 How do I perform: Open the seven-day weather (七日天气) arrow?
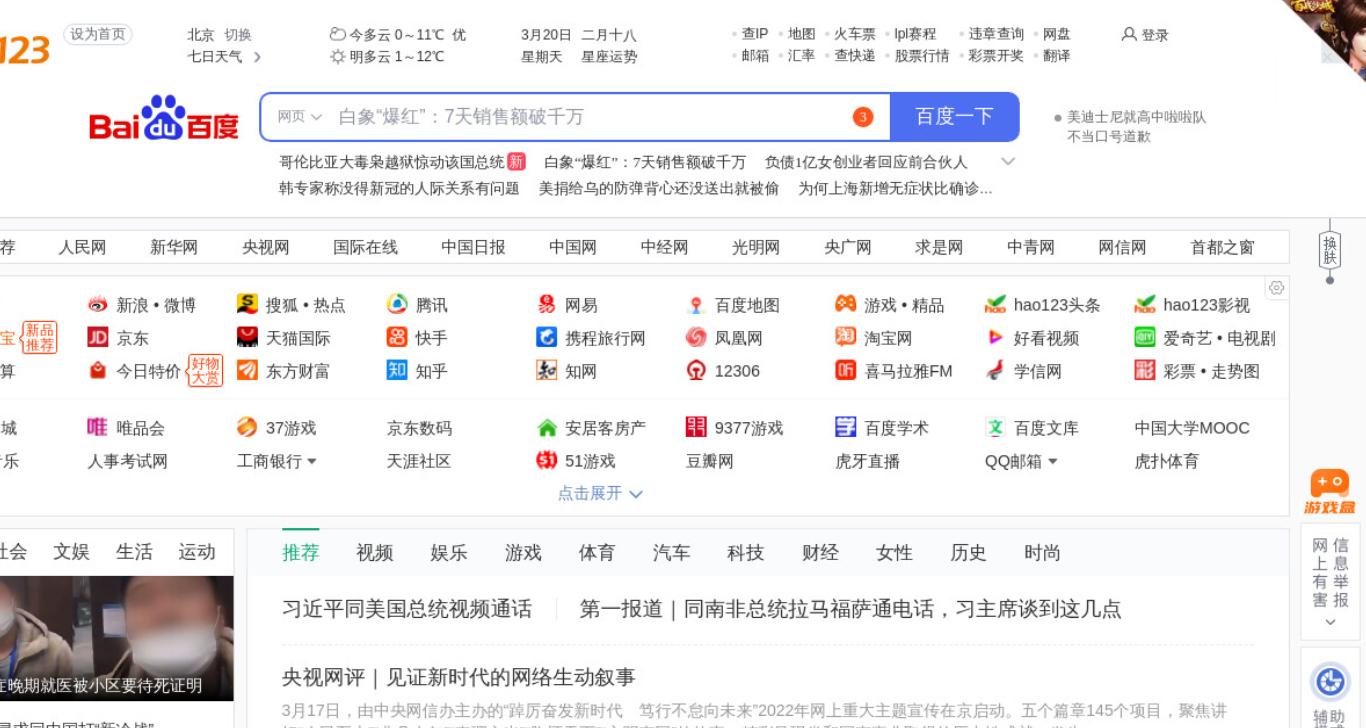coord(257,57)
